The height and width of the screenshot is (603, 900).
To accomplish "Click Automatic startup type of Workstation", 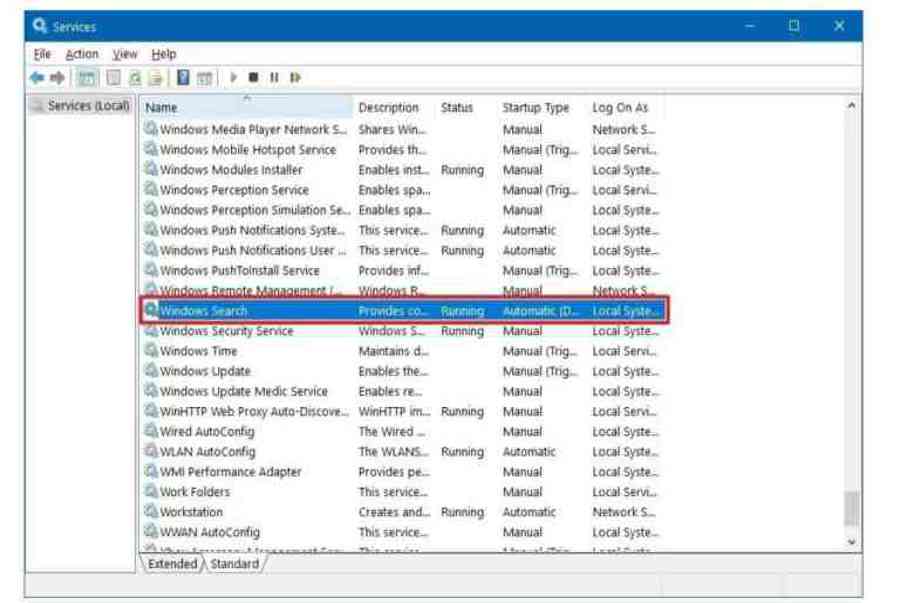I will (x=529, y=512).
